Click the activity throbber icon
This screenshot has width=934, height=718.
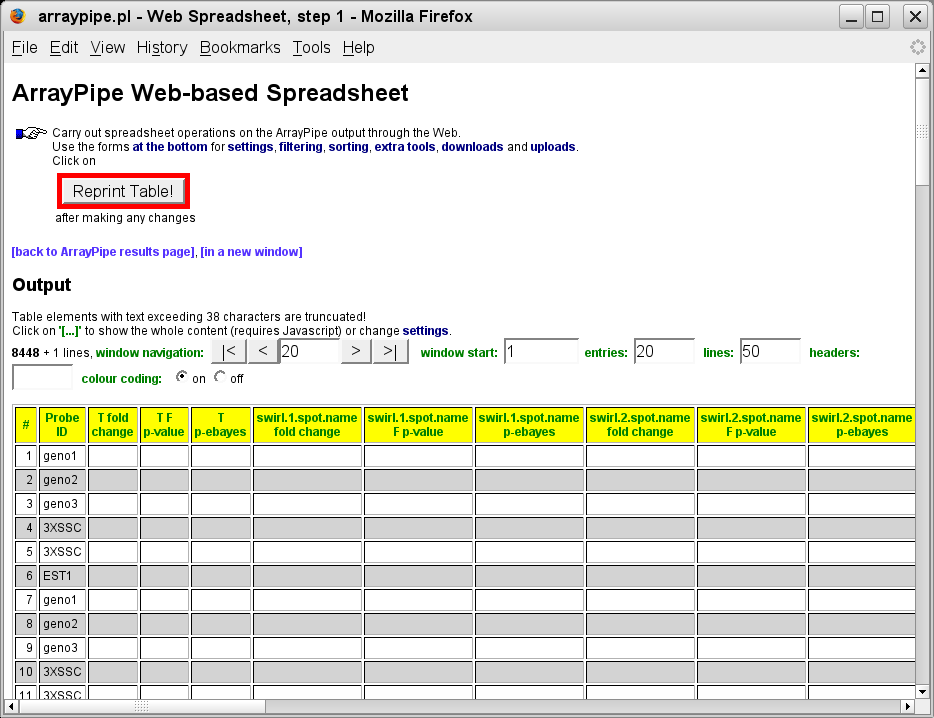tap(918, 47)
